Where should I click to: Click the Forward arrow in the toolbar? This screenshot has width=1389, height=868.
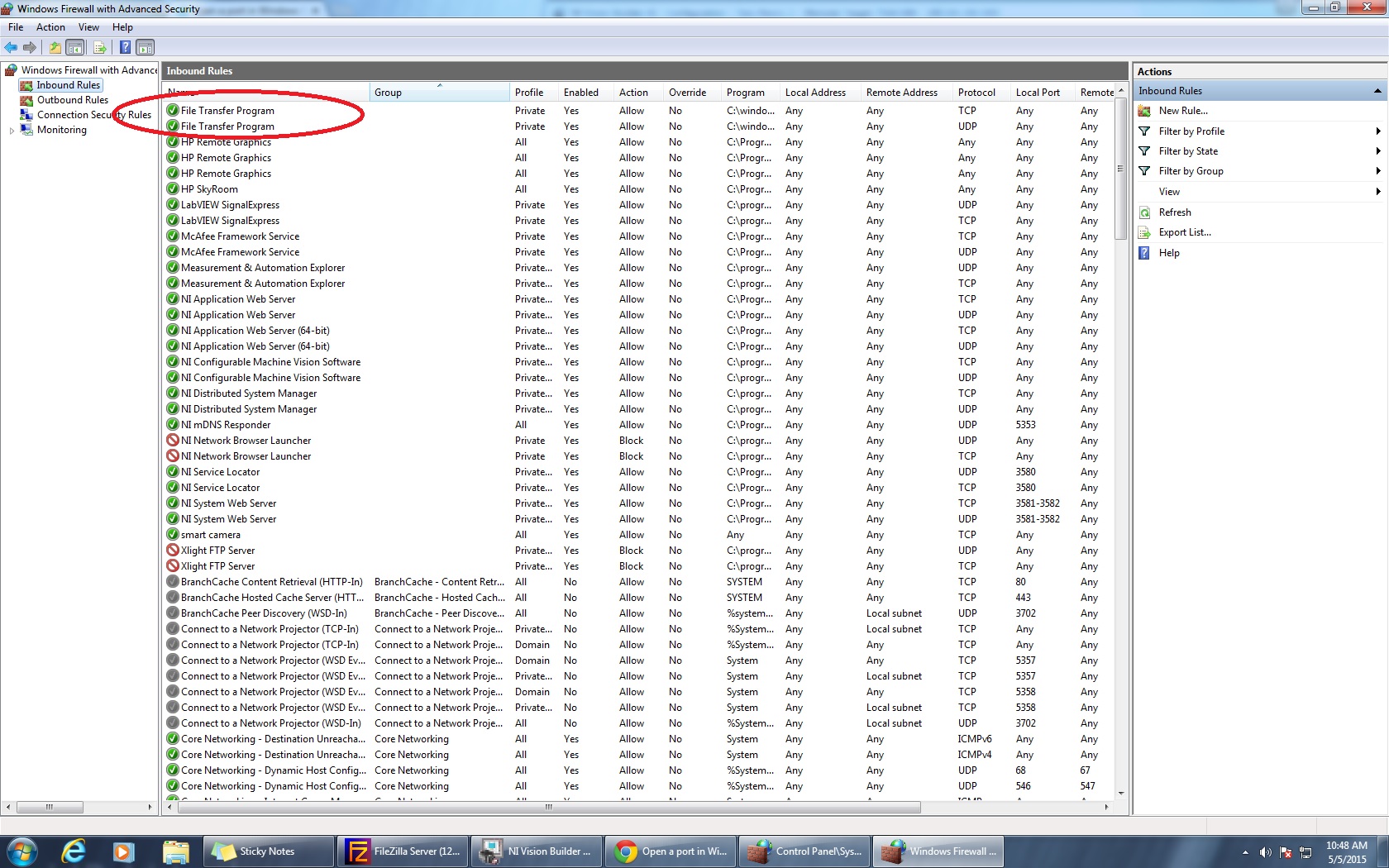pos(30,47)
